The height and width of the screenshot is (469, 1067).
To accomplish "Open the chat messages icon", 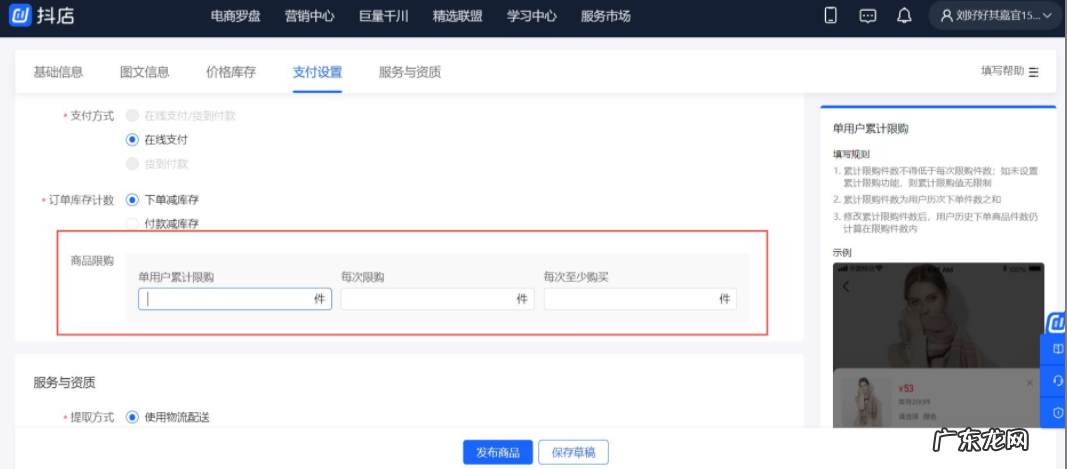I will (x=868, y=16).
